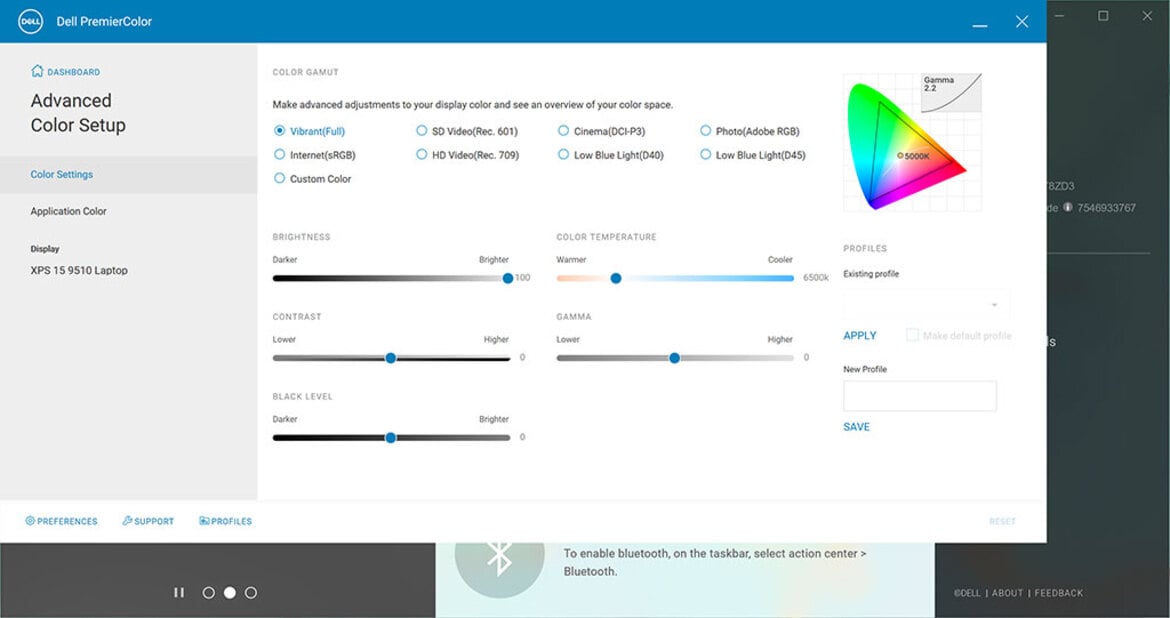
Task: Click the Gamma slider handle
Action: [x=675, y=358]
